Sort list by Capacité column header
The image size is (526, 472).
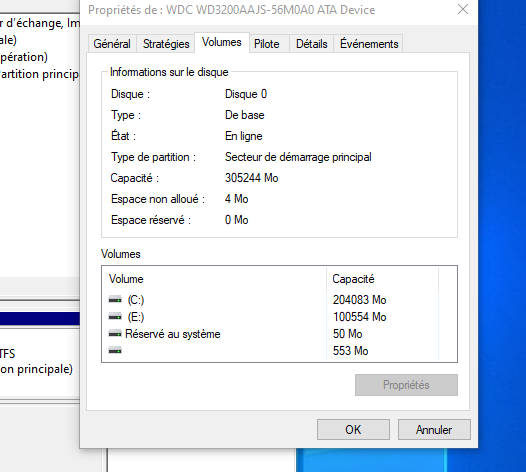[x=382, y=279]
